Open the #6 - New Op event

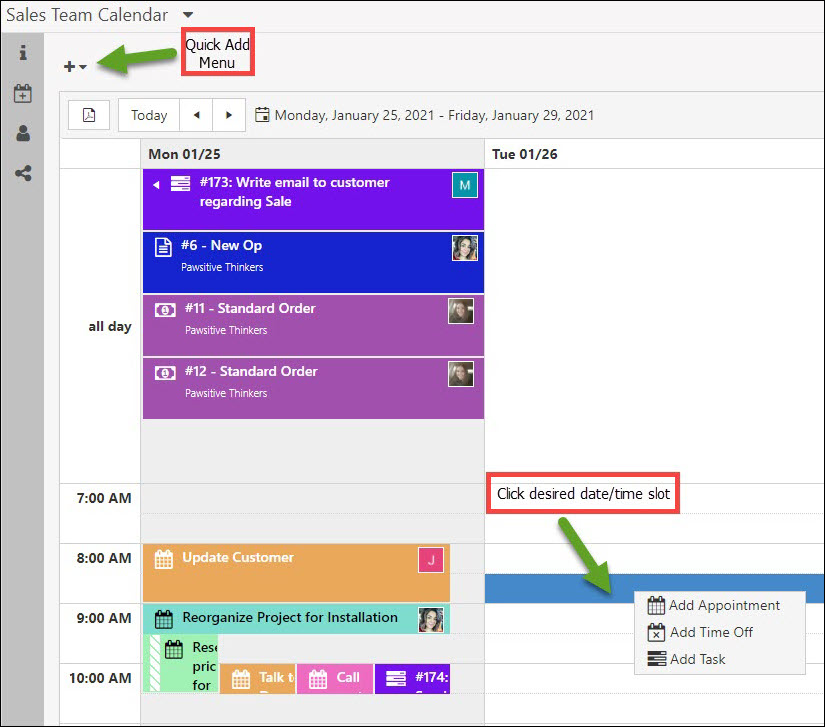pyautogui.click(x=313, y=262)
